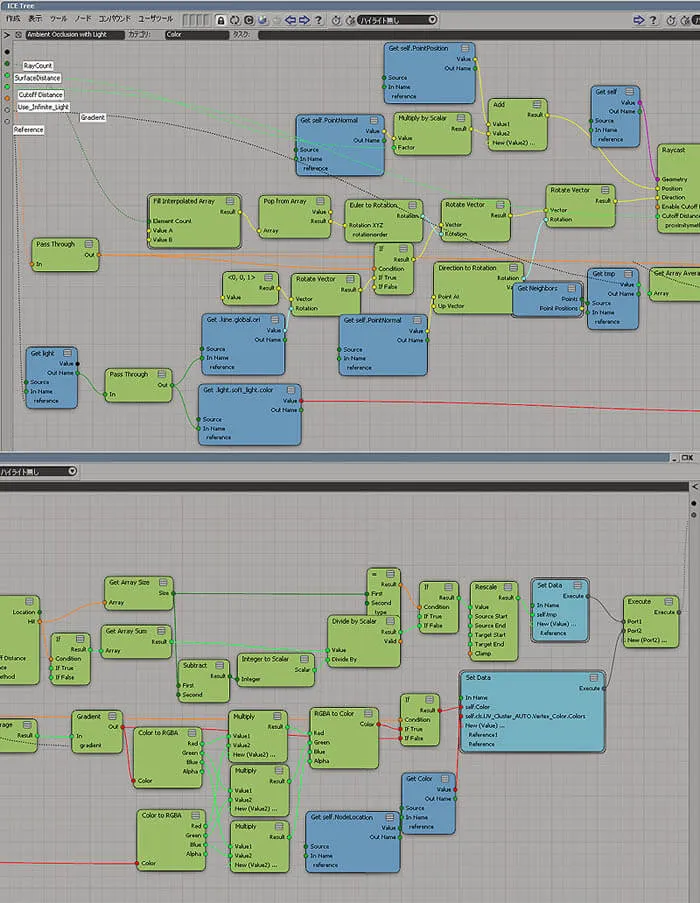This screenshot has height=903, width=700.
Task: Open help with the question mark icon
Action: pyautogui.click(x=318, y=20)
